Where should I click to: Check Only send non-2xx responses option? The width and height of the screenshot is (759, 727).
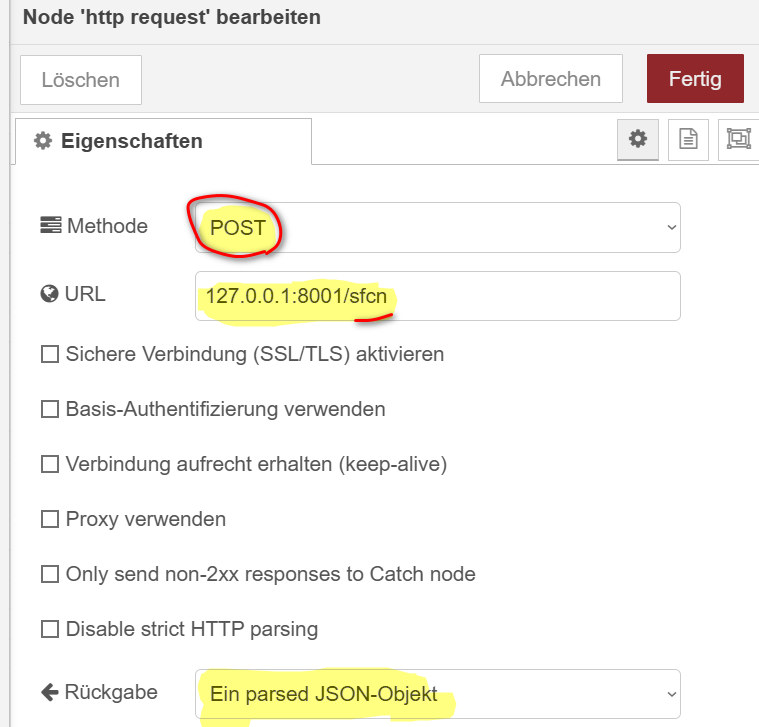pyautogui.click(x=50, y=574)
